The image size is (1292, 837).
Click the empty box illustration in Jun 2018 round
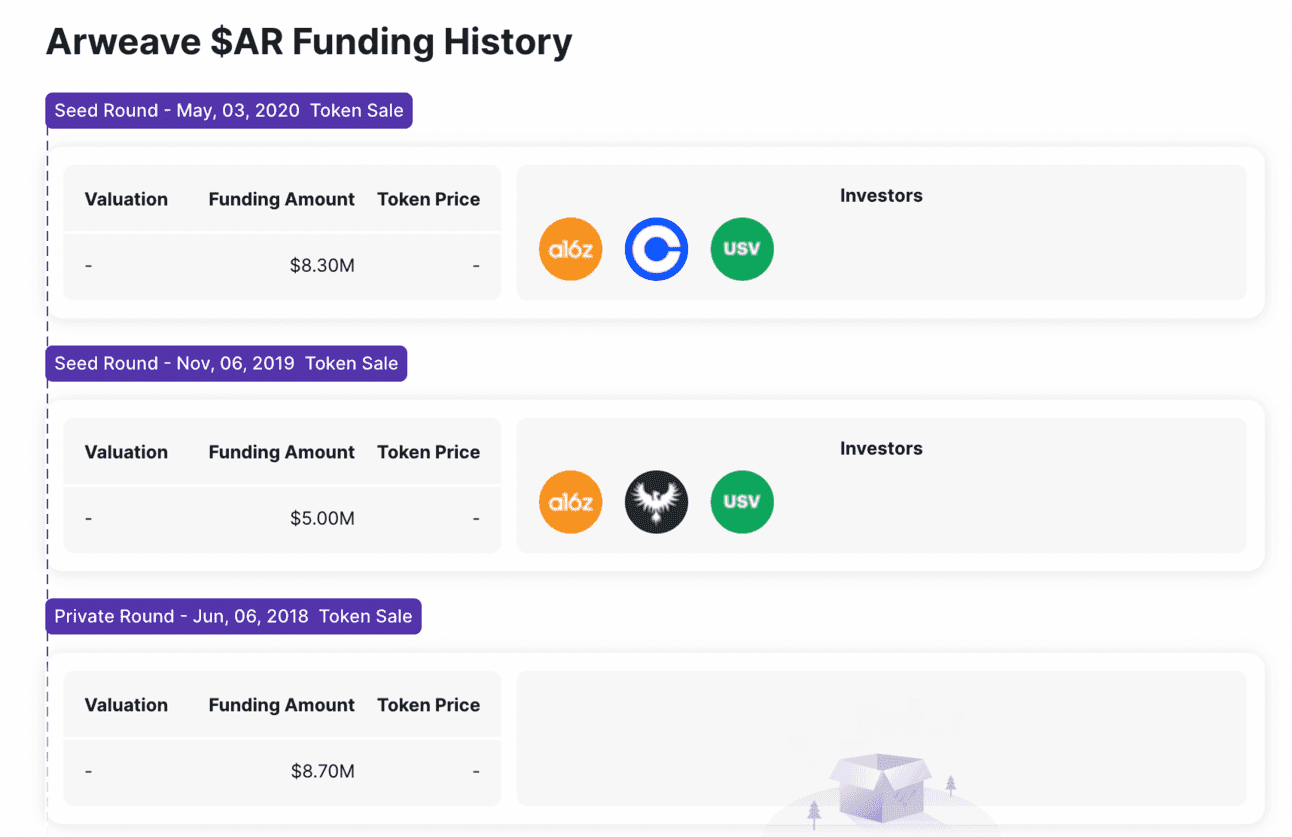click(881, 788)
